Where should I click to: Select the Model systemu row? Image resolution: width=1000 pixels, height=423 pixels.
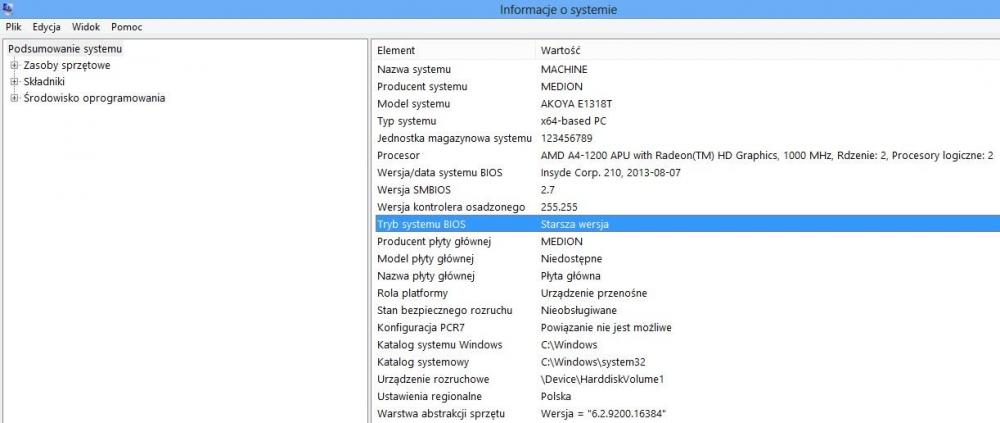point(414,104)
